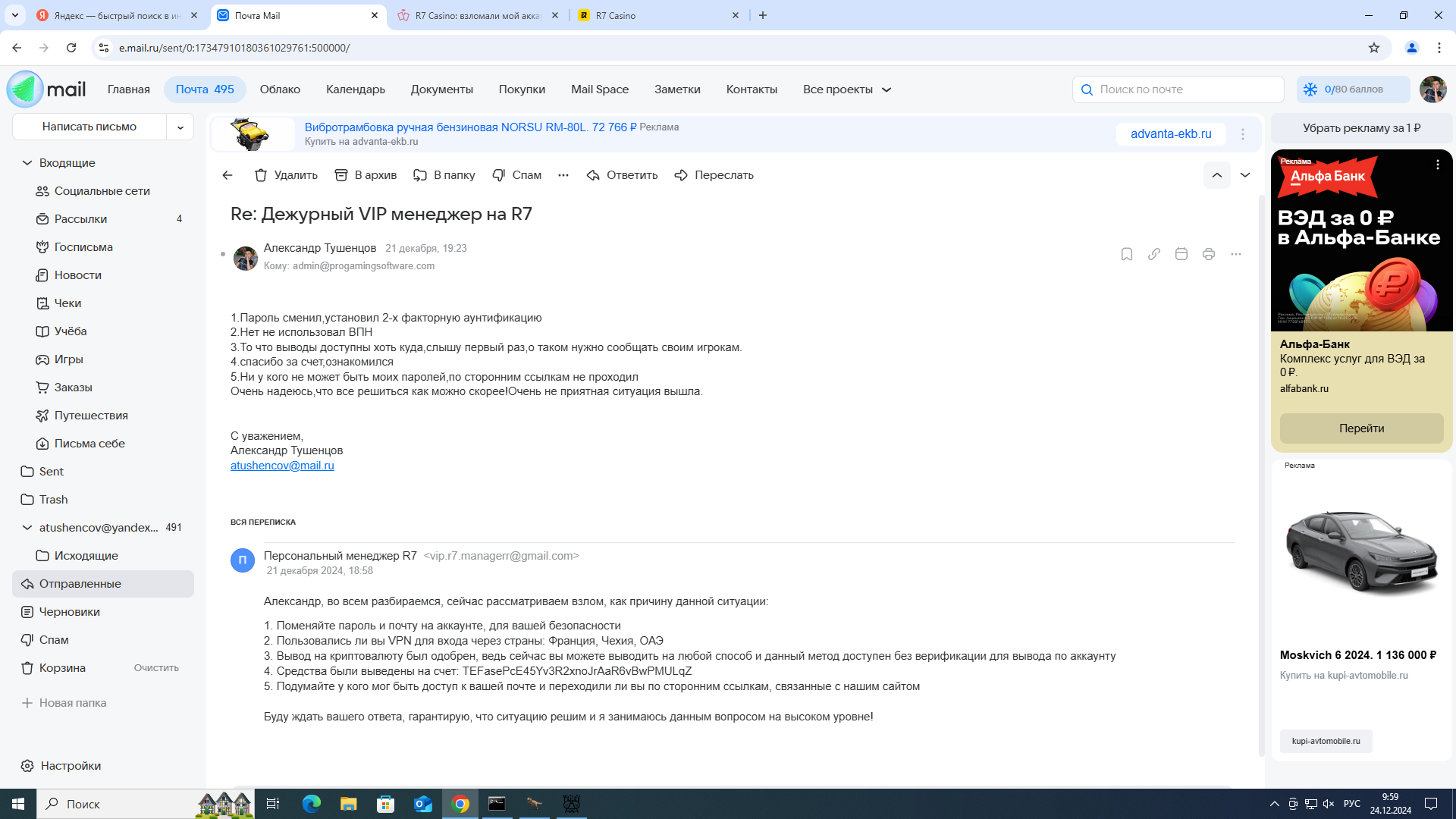The height and width of the screenshot is (819, 1456).
Task: Click the Поиск по почте search field
Action: click(x=1178, y=89)
